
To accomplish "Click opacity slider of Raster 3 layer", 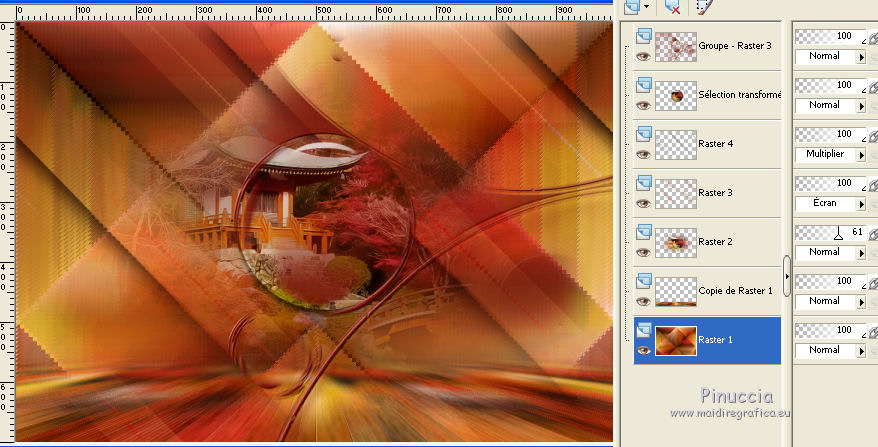I will [x=830, y=183].
